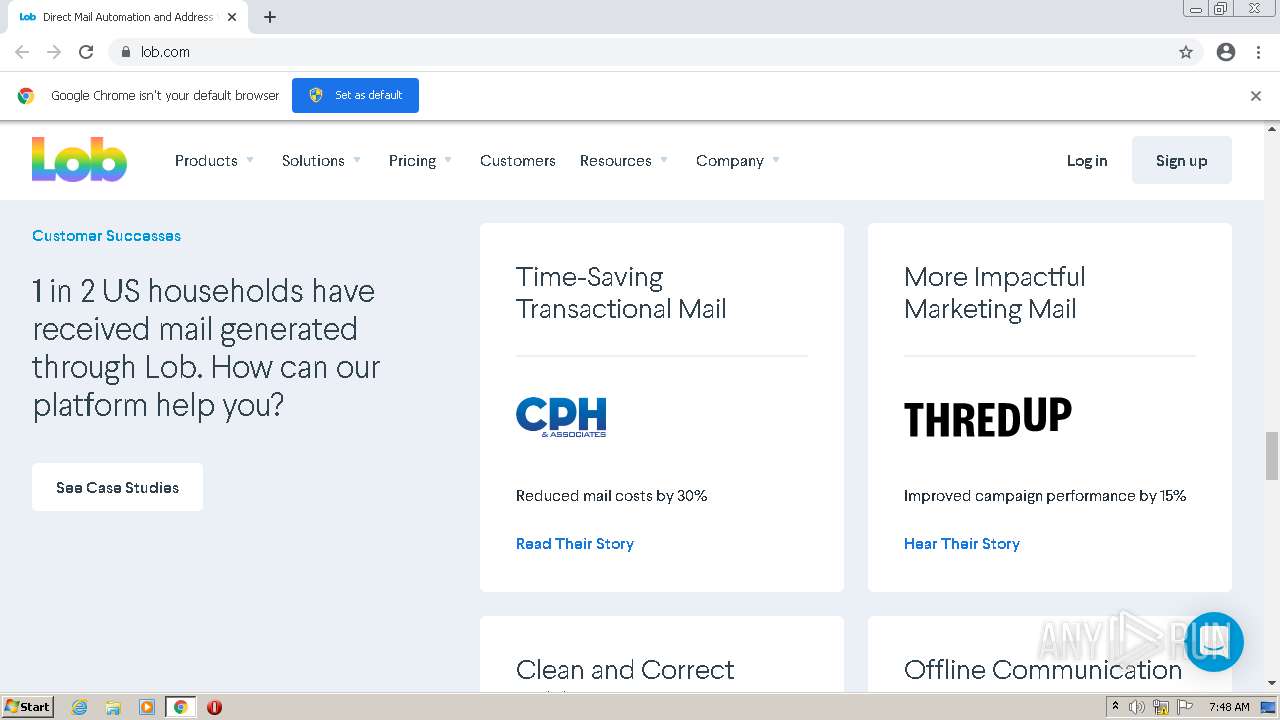Screen dimensions: 1280x720
Task: Click the Log in link
Action: pyautogui.click(x=1087, y=161)
